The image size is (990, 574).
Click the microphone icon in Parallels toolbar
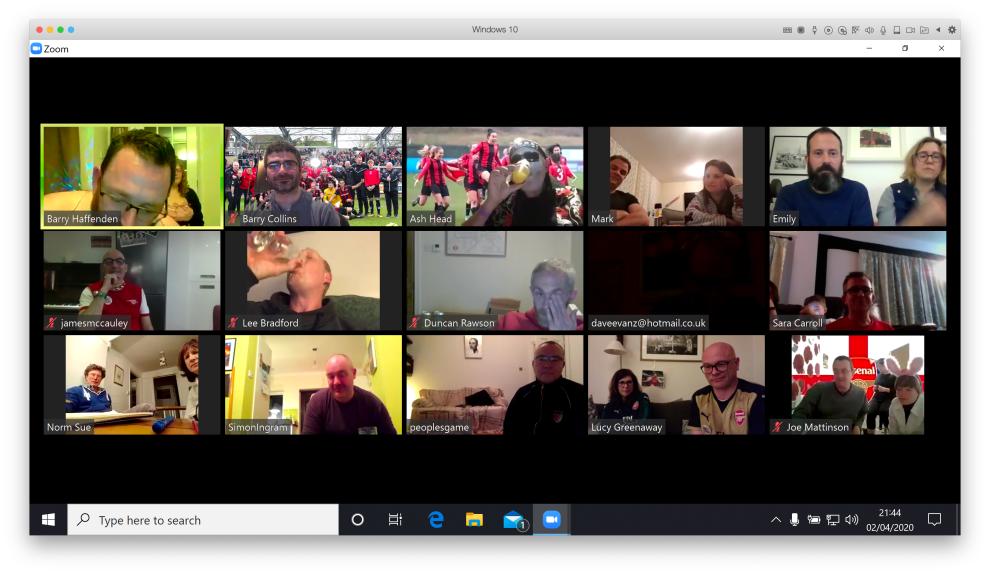pos(883,30)
